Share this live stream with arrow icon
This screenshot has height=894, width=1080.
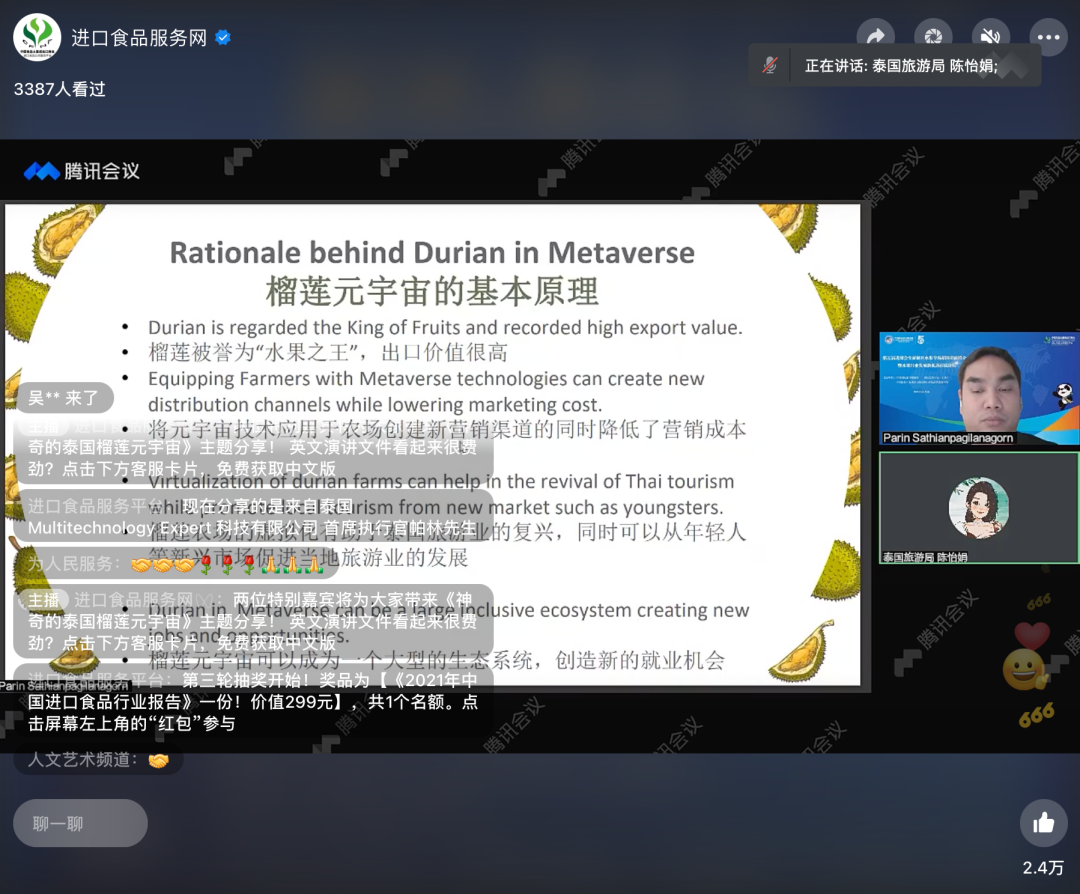tap(875, 37)
